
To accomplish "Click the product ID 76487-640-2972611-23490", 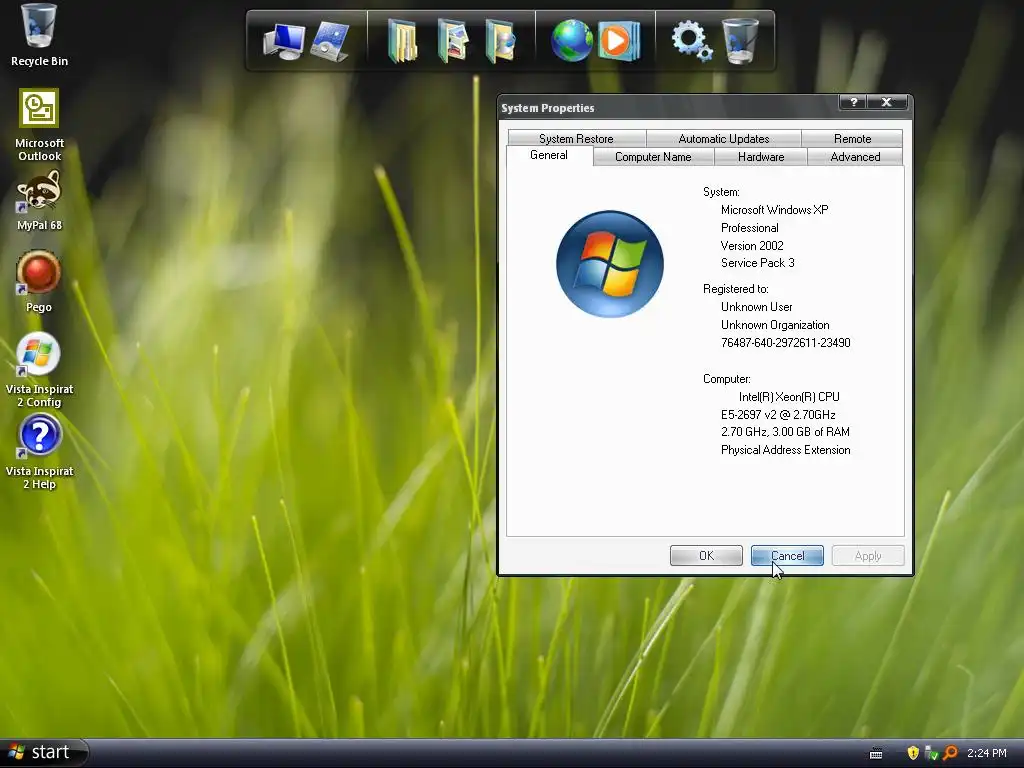I will [x=786, y=343].
